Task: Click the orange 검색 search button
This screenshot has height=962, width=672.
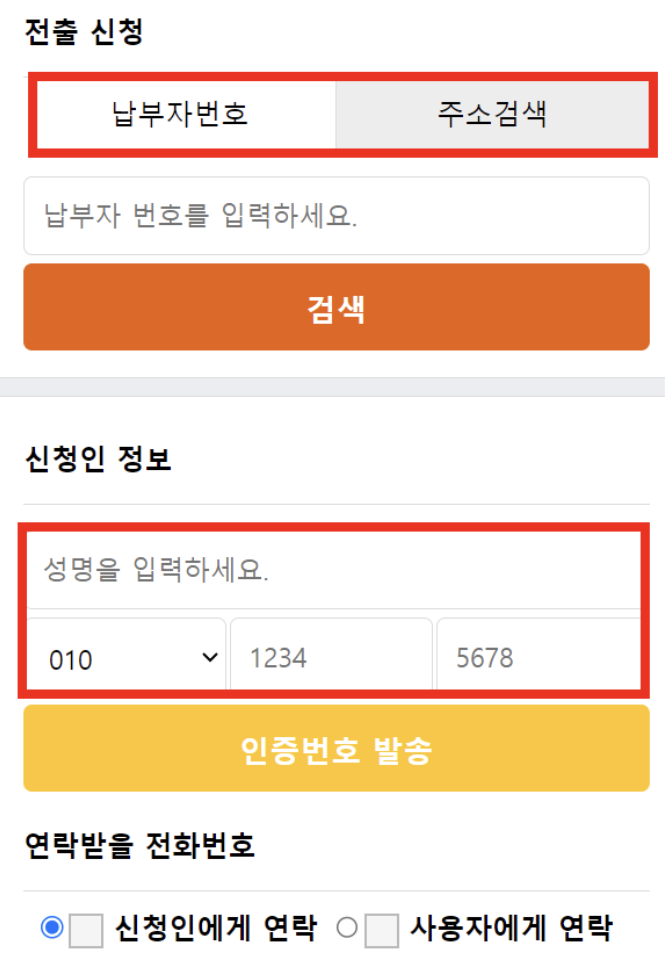Action: [336, 307]
